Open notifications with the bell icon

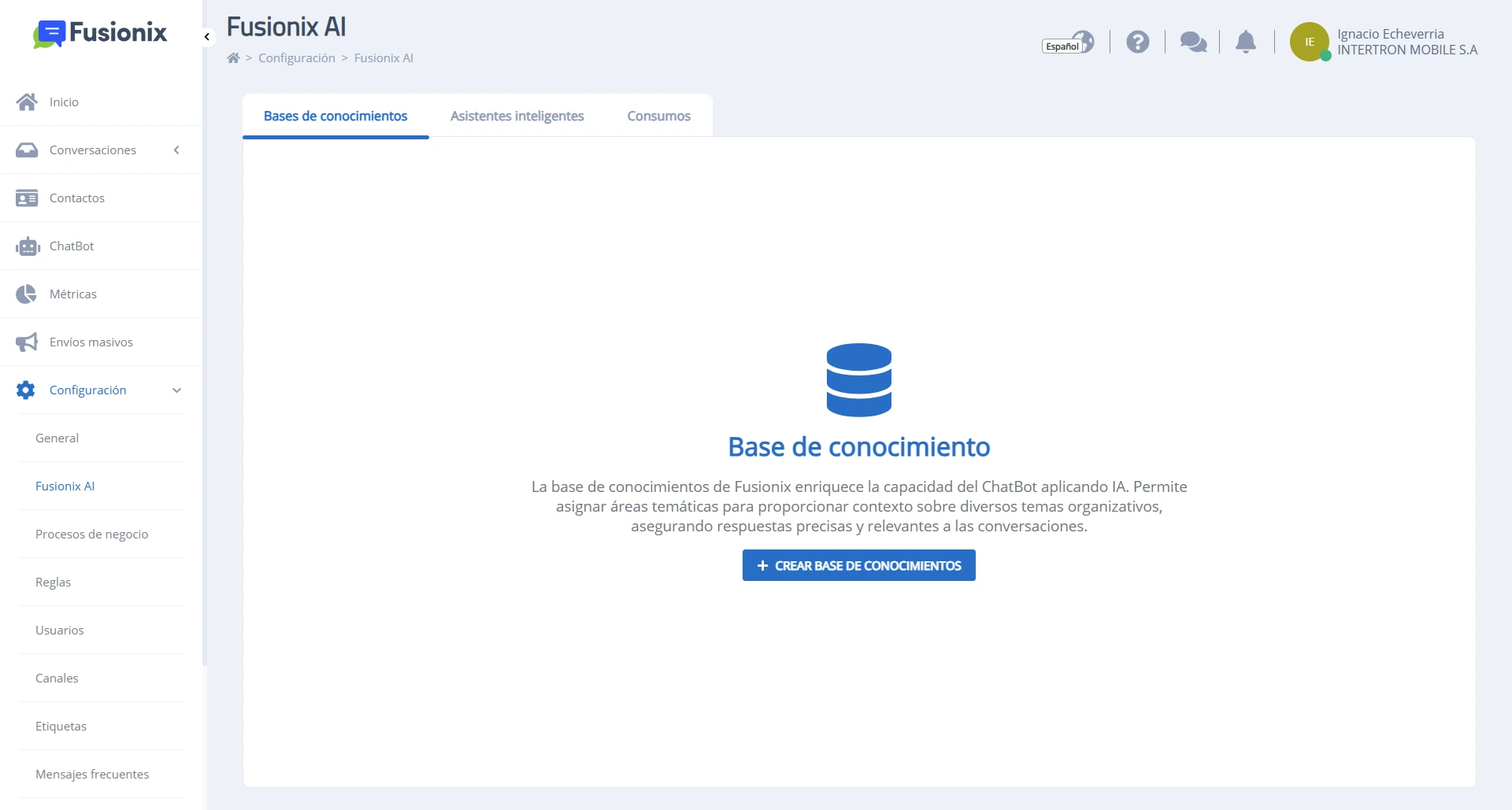click(x=1246, y=42)
